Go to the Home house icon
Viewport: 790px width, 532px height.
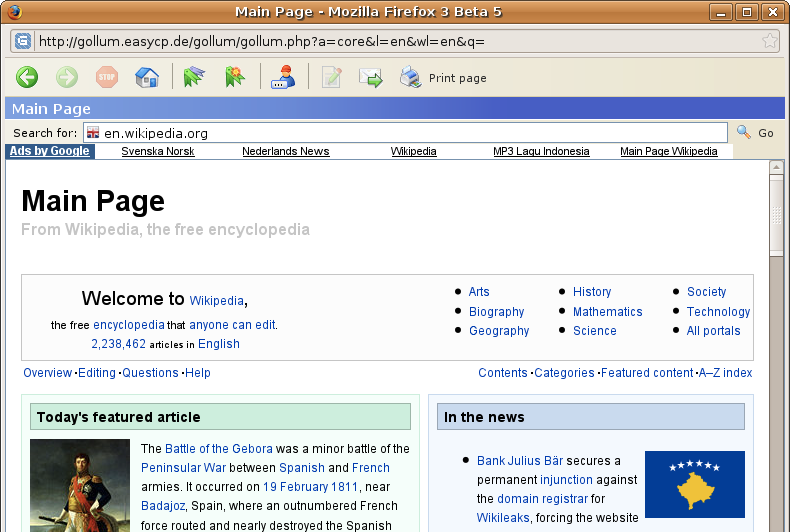(147, 77)
